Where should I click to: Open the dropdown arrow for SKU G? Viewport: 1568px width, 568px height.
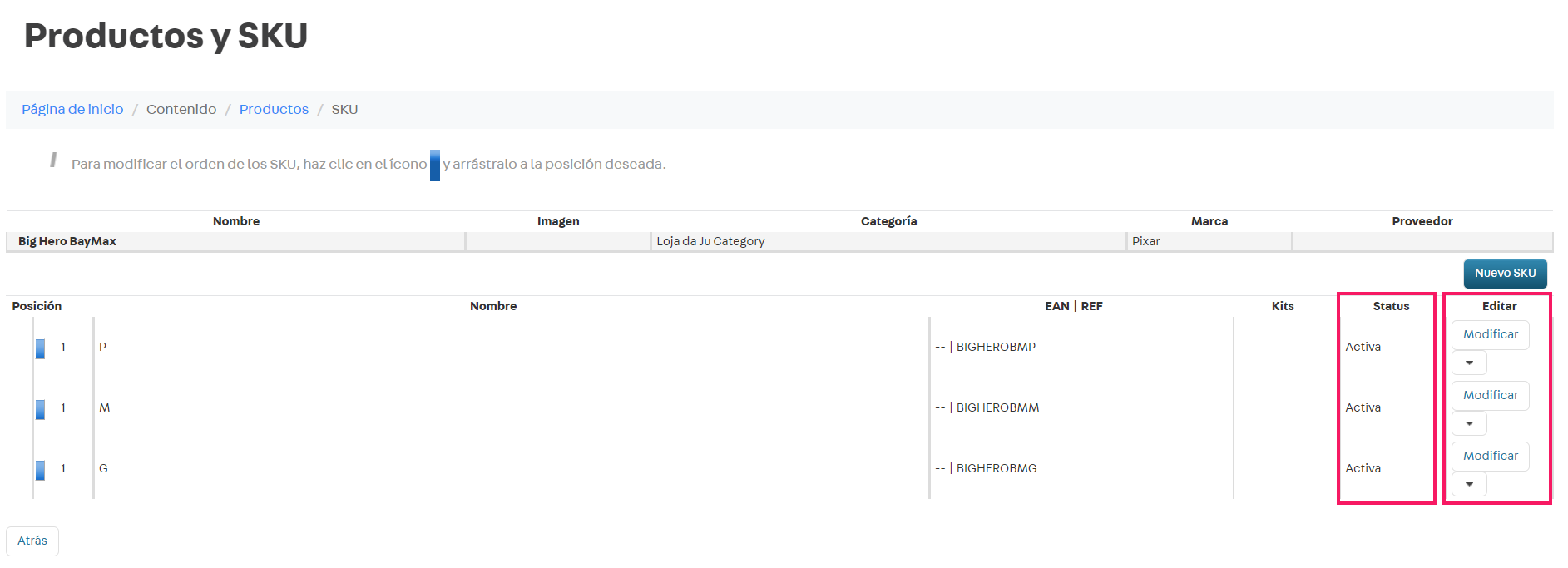(1469, 484)
